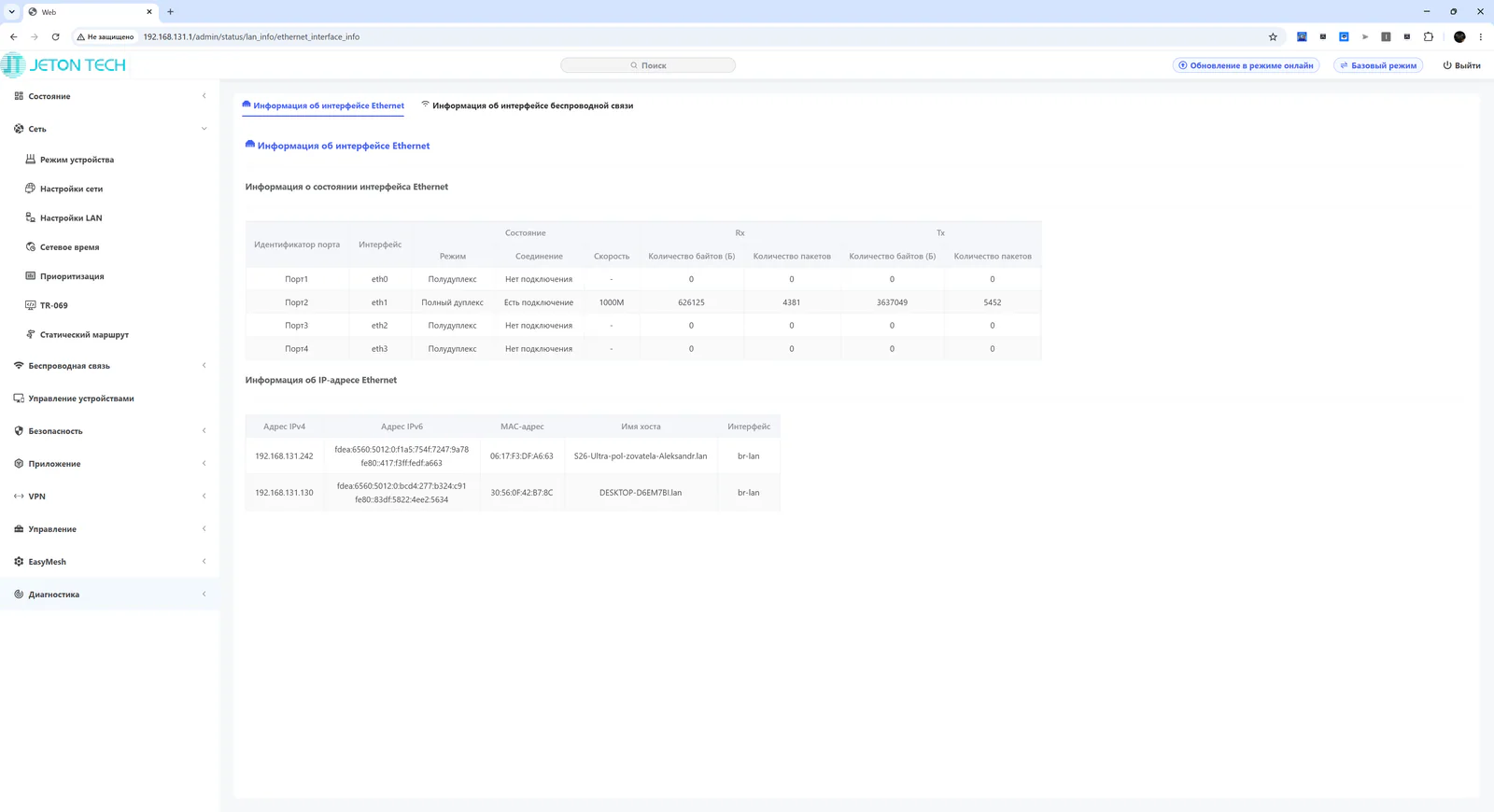This screenshot has height=812, width=1494.
Task: Collapse the Сеть menu section
Action: [x=204, y=129]
